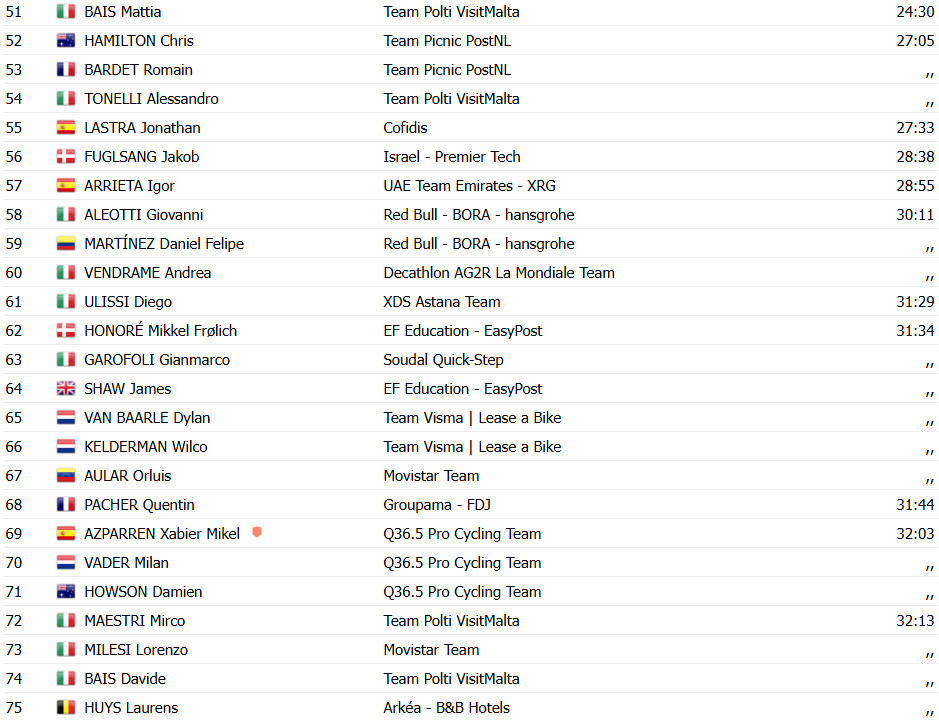Viewport: 939px width, 720px height.
Task: Open rider ULISSI Diego
Action: pos(128,301)
